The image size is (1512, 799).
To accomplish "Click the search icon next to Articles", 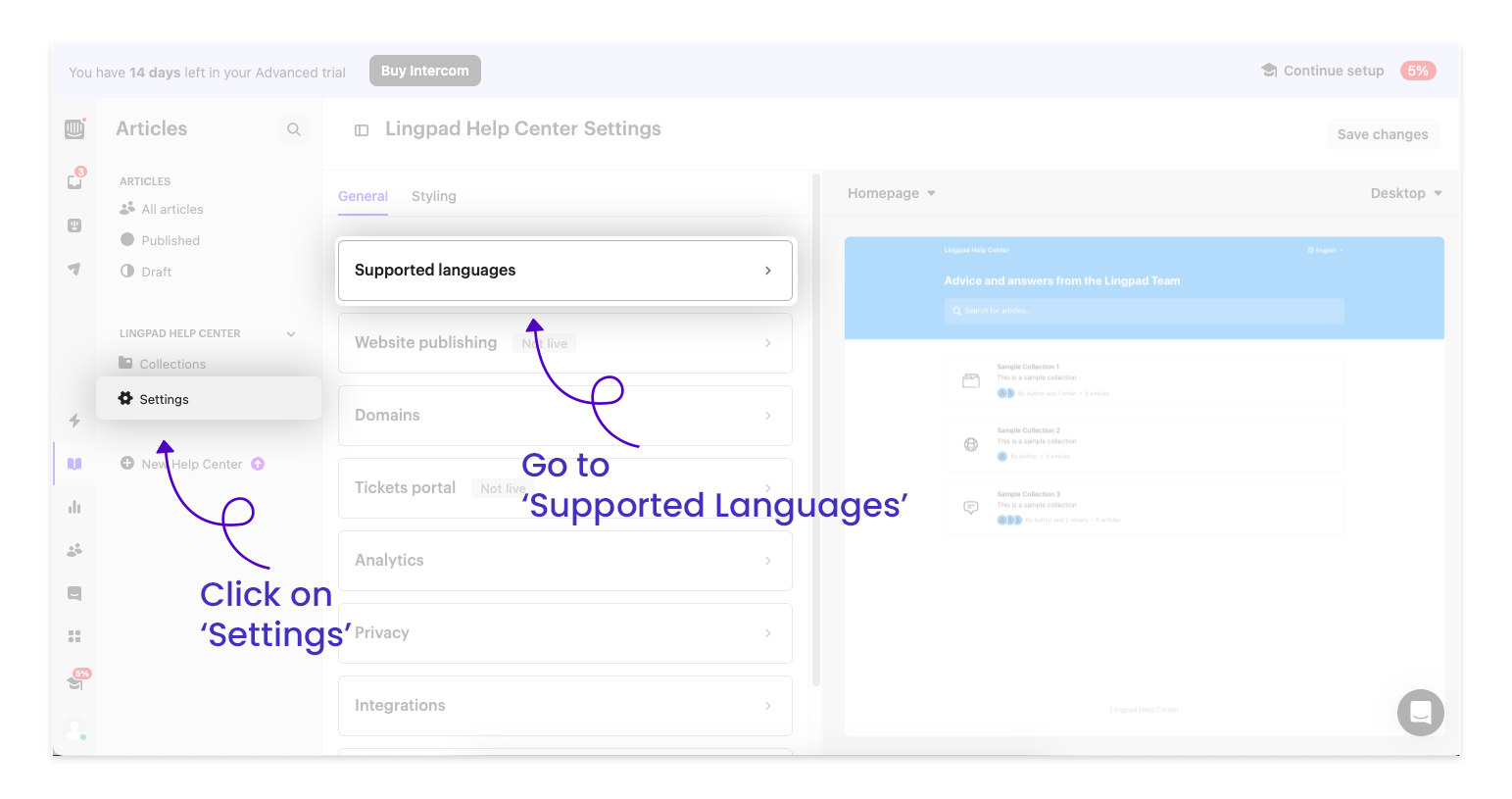I will click(294, 129).
